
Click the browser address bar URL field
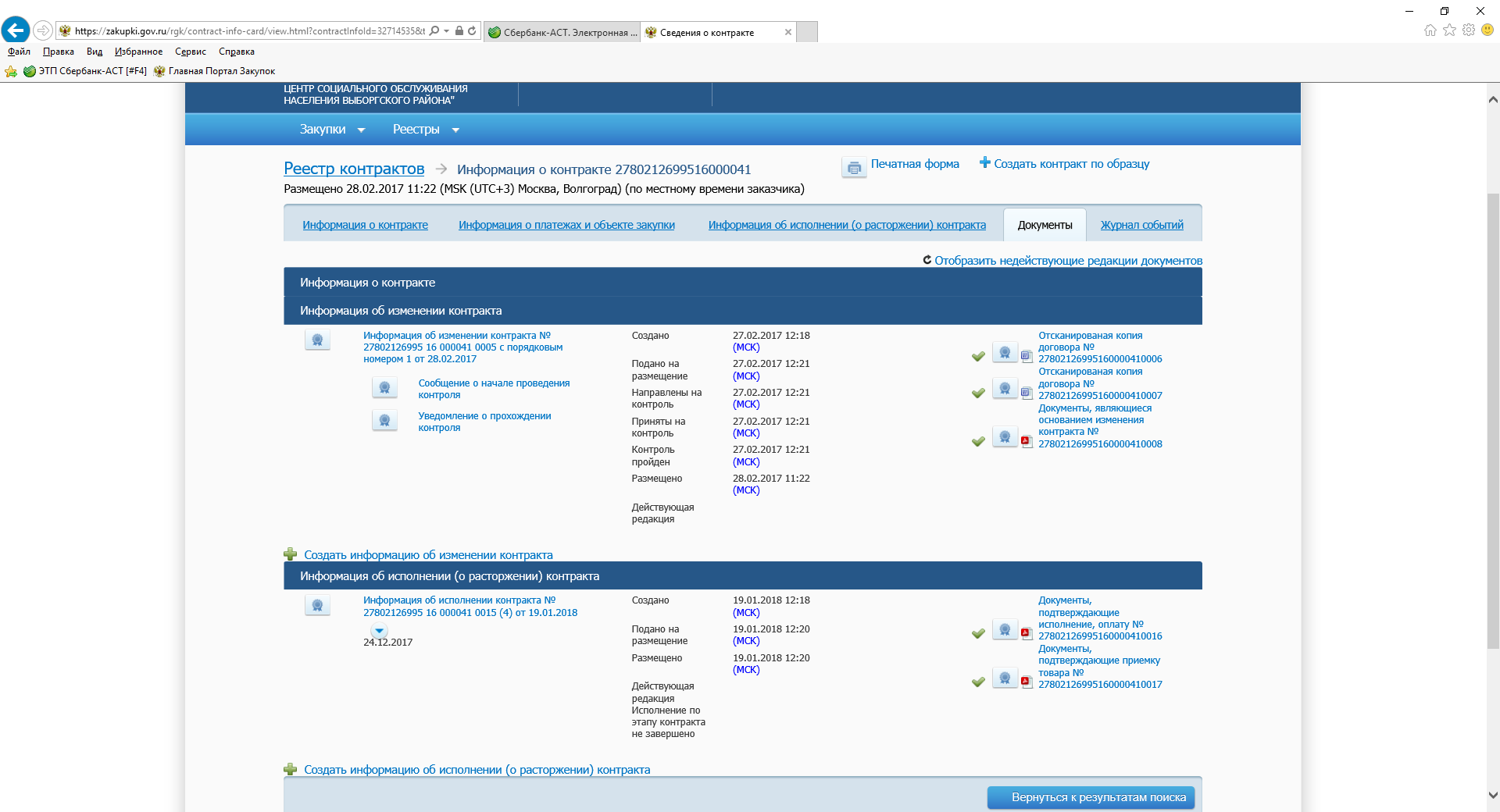pos(250,31)
